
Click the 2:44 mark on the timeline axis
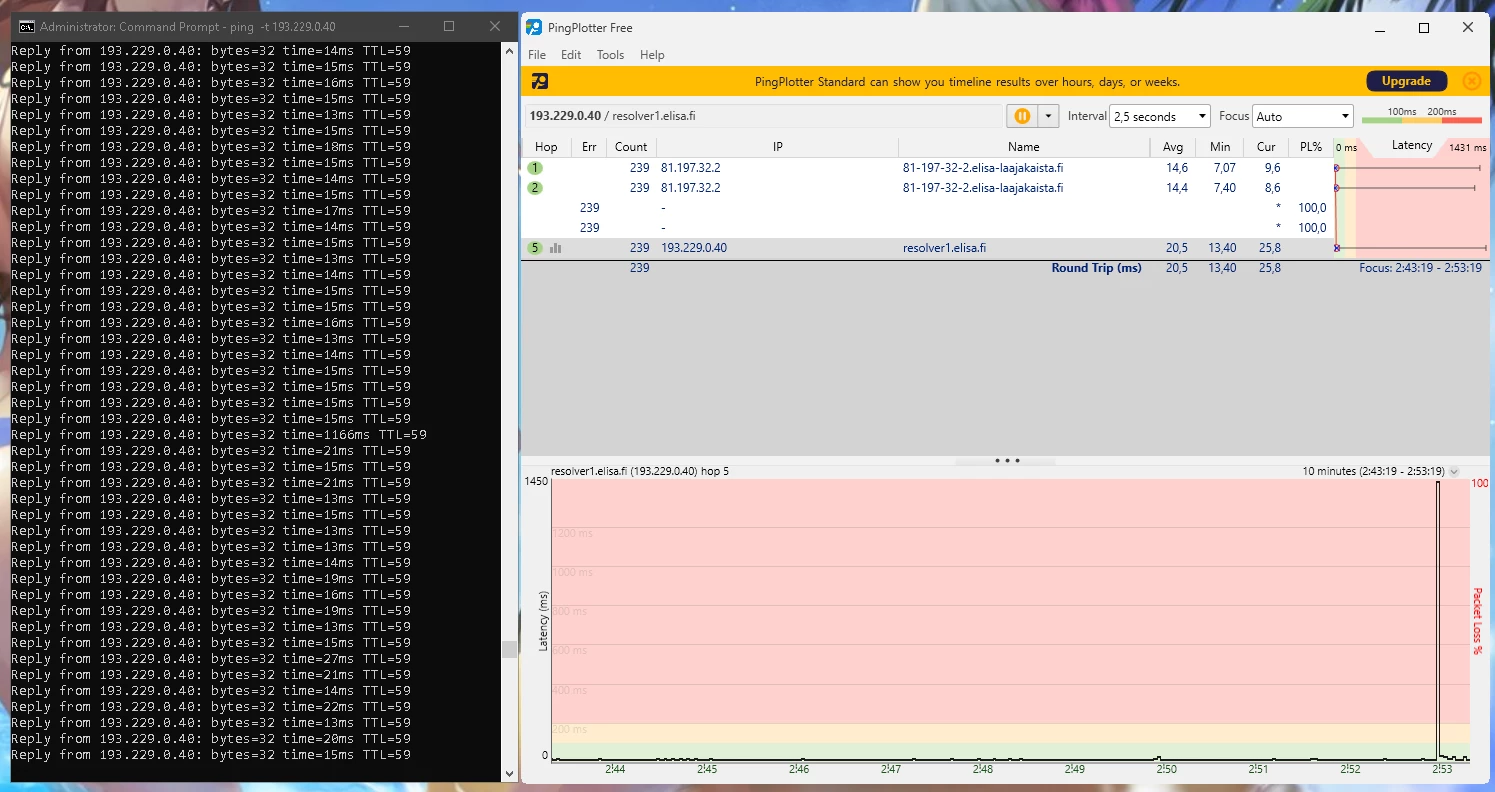click(x=615, y=769)
